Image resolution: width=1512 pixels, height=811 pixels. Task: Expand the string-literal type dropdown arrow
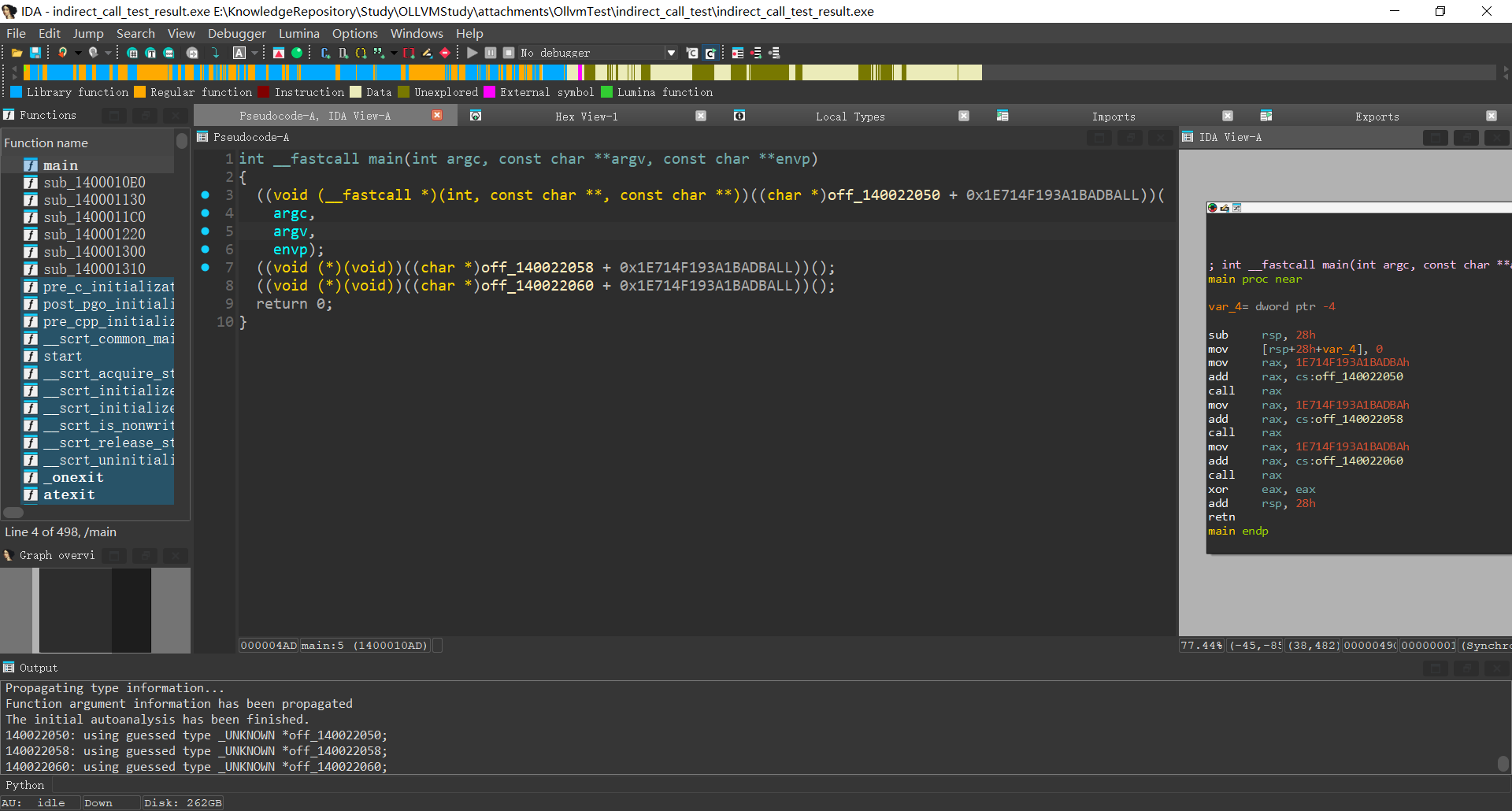[394, 53]
